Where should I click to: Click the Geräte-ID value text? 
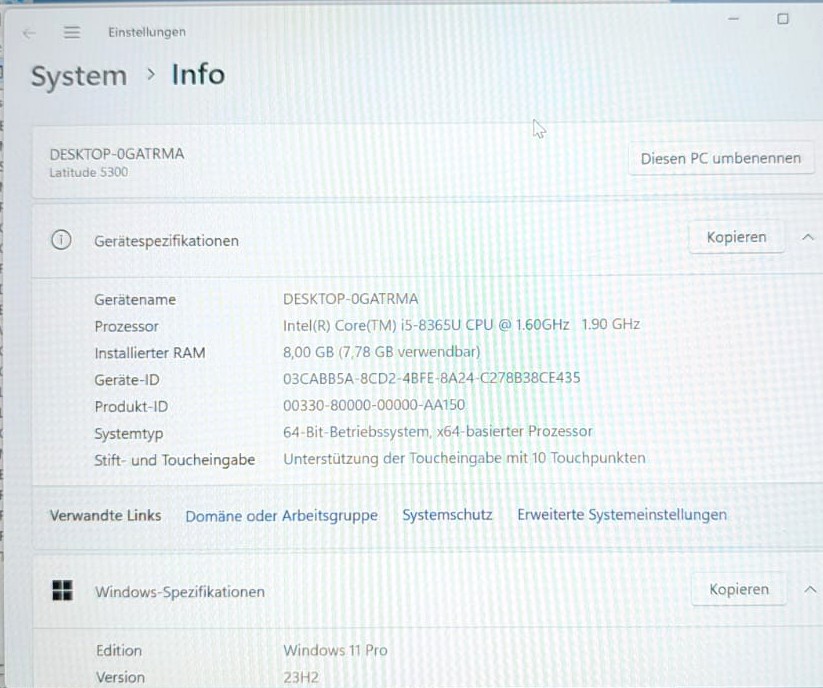tap(431, 378)
